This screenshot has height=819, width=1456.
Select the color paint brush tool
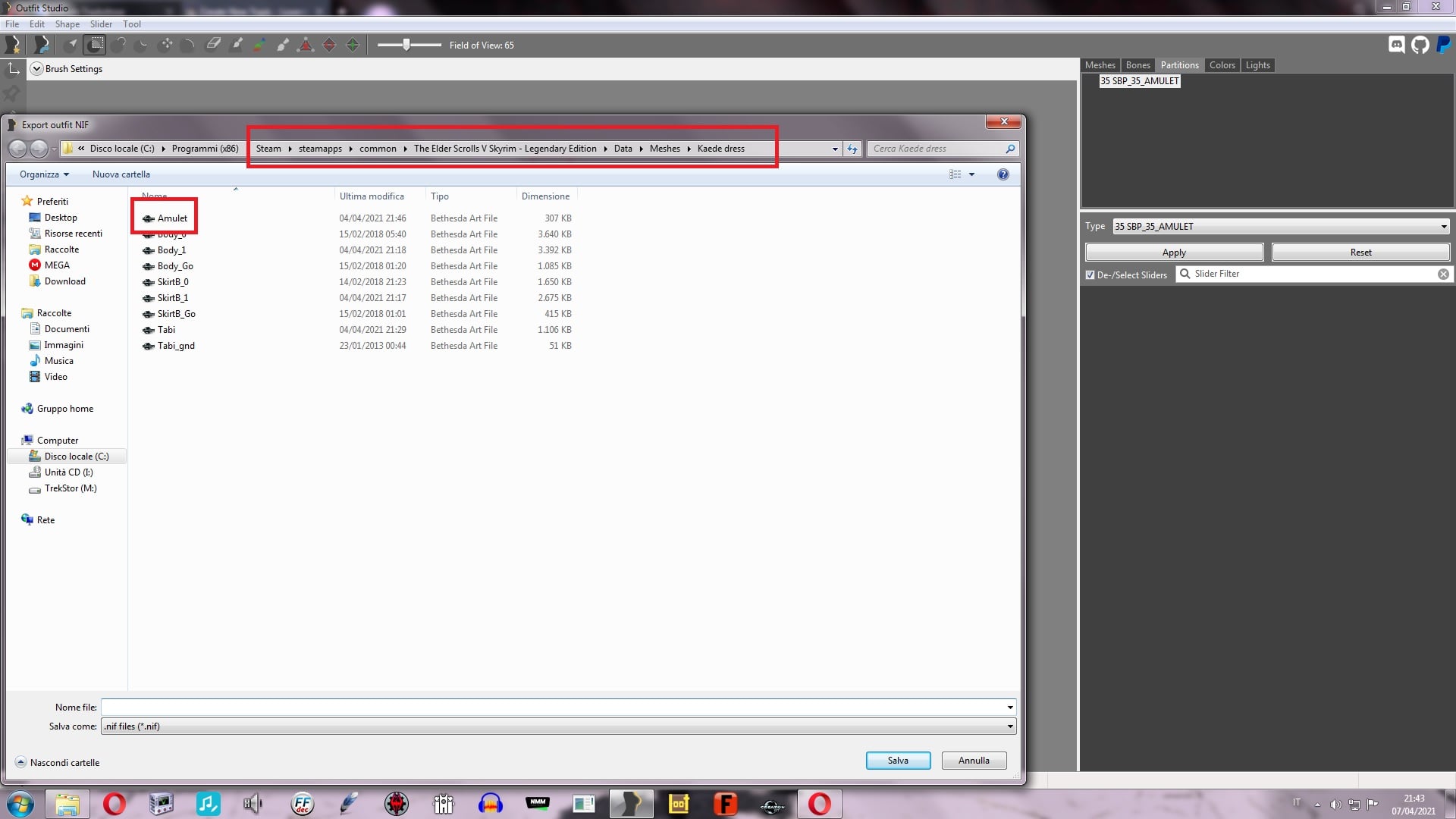259,45
